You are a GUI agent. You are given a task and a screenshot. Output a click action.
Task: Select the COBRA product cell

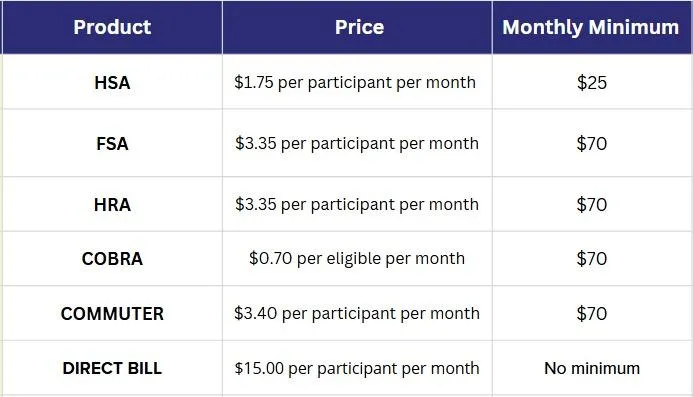coord(112,259)
